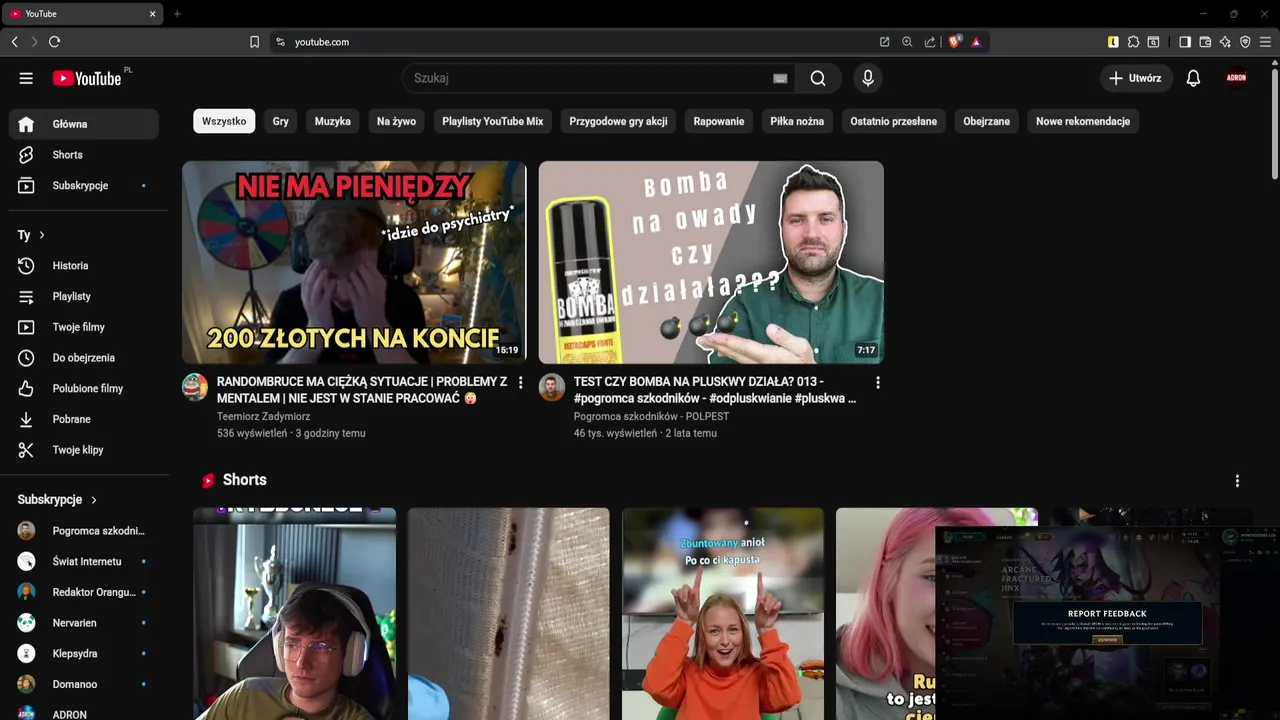Open the Leo AI sparkle icon
Viewport: 1280px width, 720px height.
(1225, 42)
